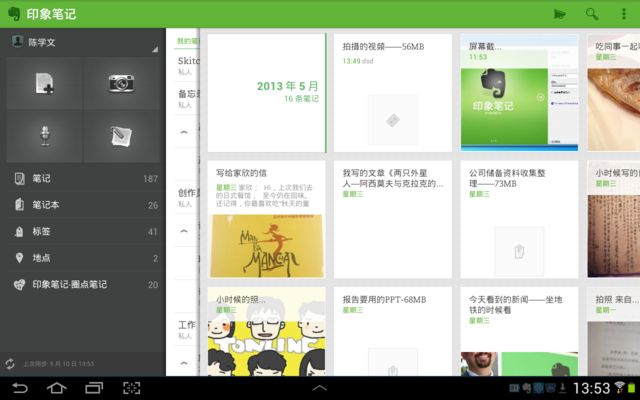Open 印象笔记·圈点笔记 section
Viewport: 640px width, 400px height.
coord(83,284)
